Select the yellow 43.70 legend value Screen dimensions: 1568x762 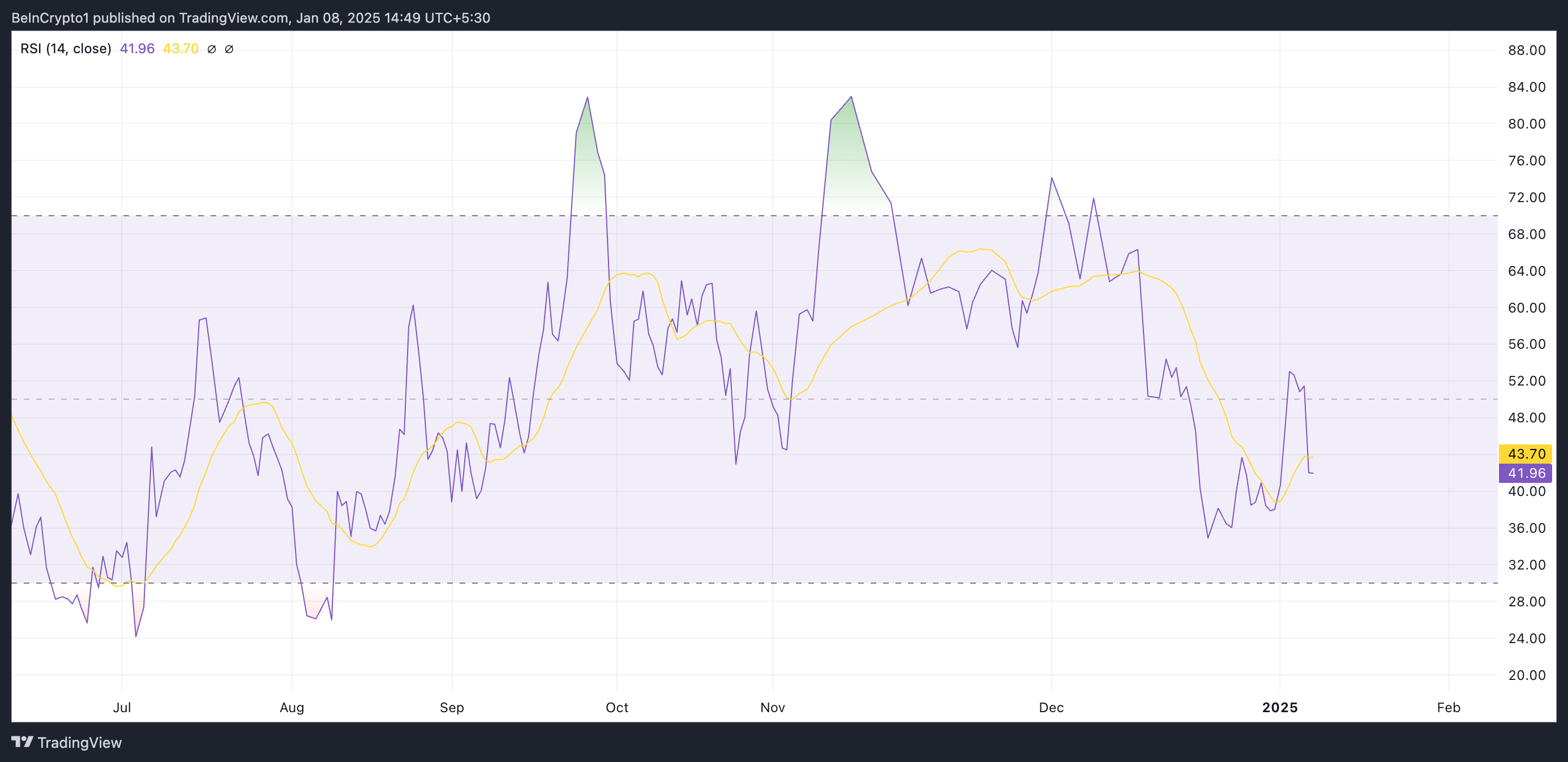[181, 49]
